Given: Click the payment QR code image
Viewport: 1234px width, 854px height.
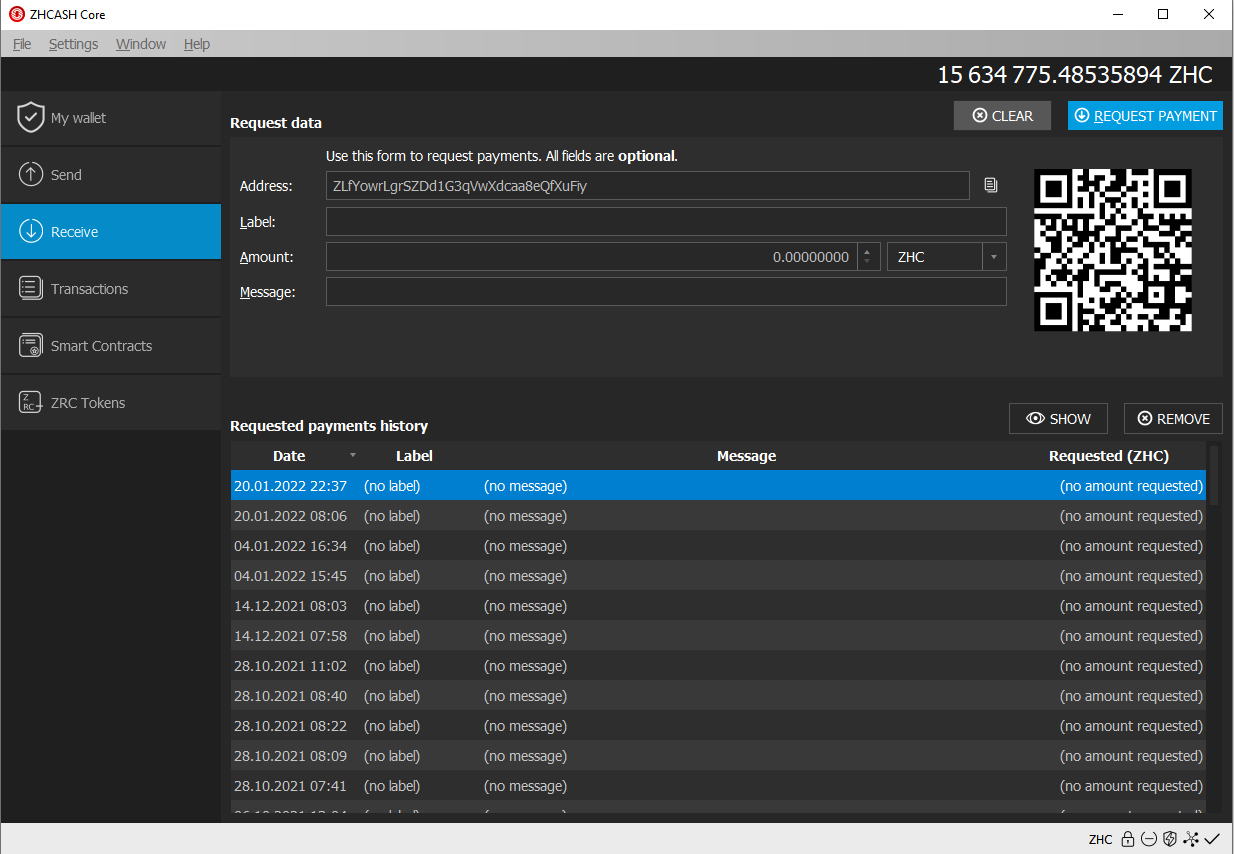Looking at the screenshot, I should coord(1113,250).
